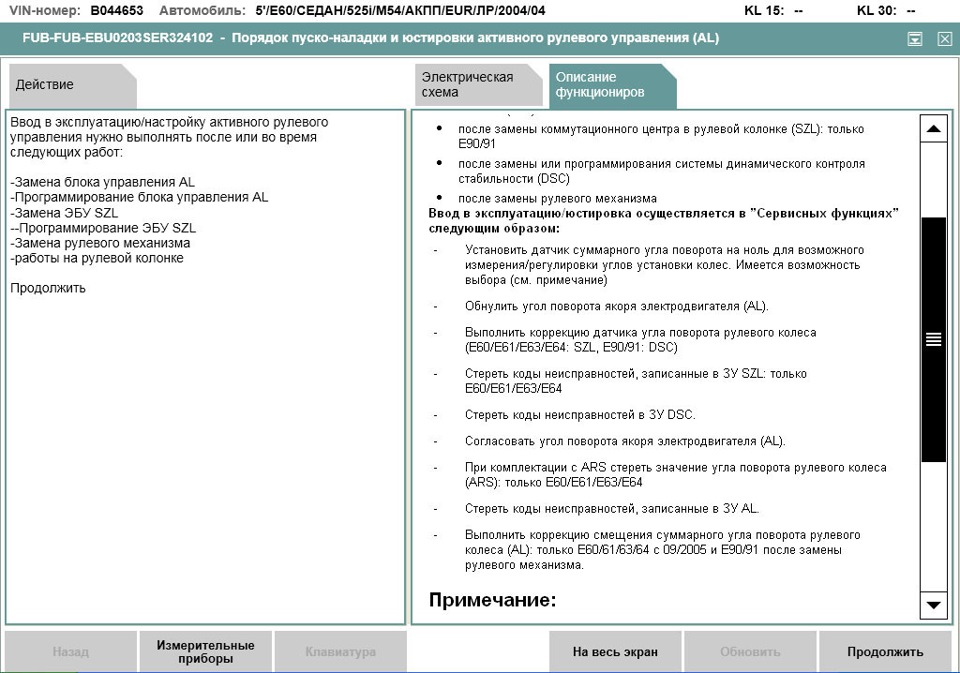960x673 pixels.
Task: Click VIN number B044653
Action: point(117,10)
